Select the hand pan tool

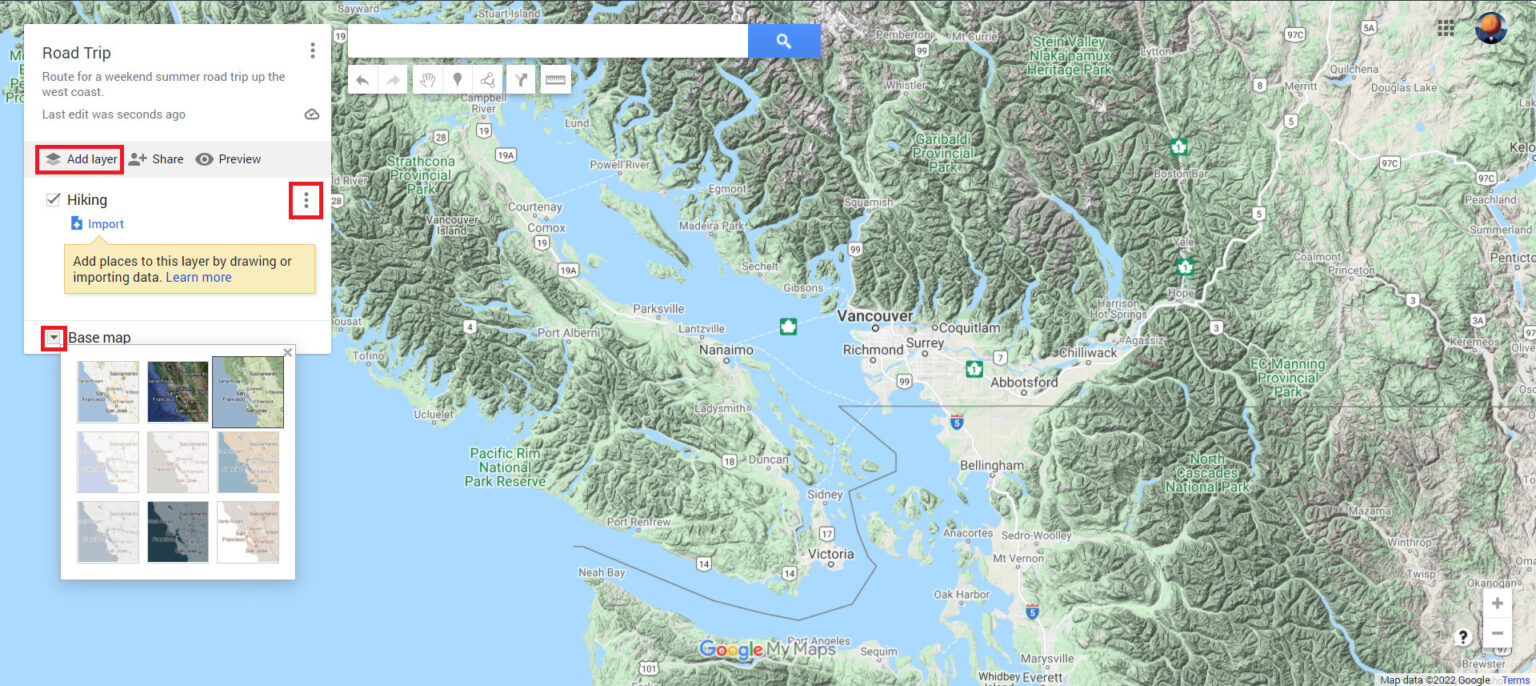click(x=428, y=80)
